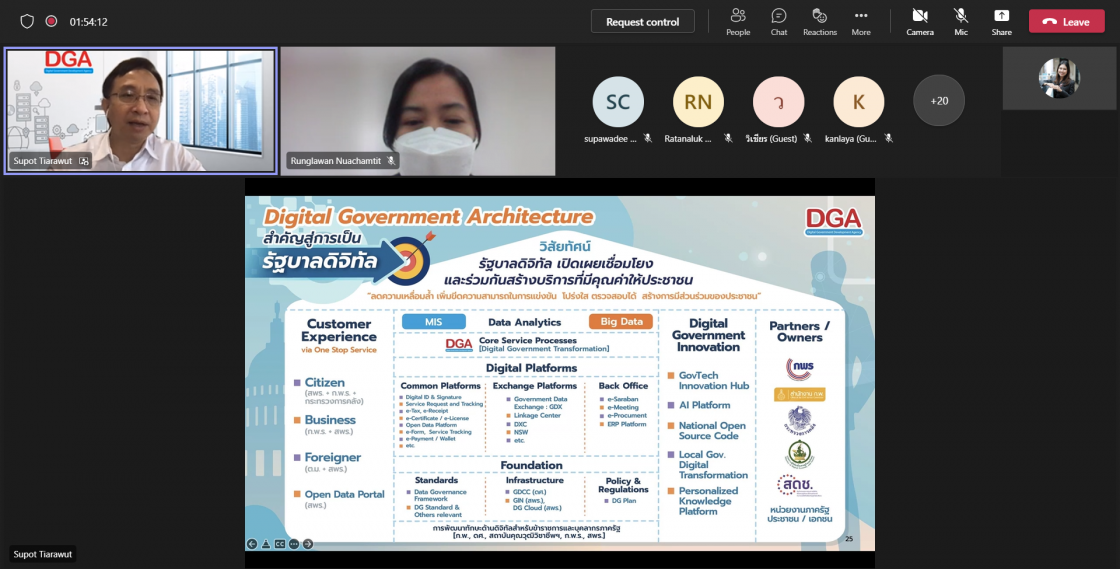Open More actions menu
The width and height of the screenshot is (1120, 569).
click(861, 21)
